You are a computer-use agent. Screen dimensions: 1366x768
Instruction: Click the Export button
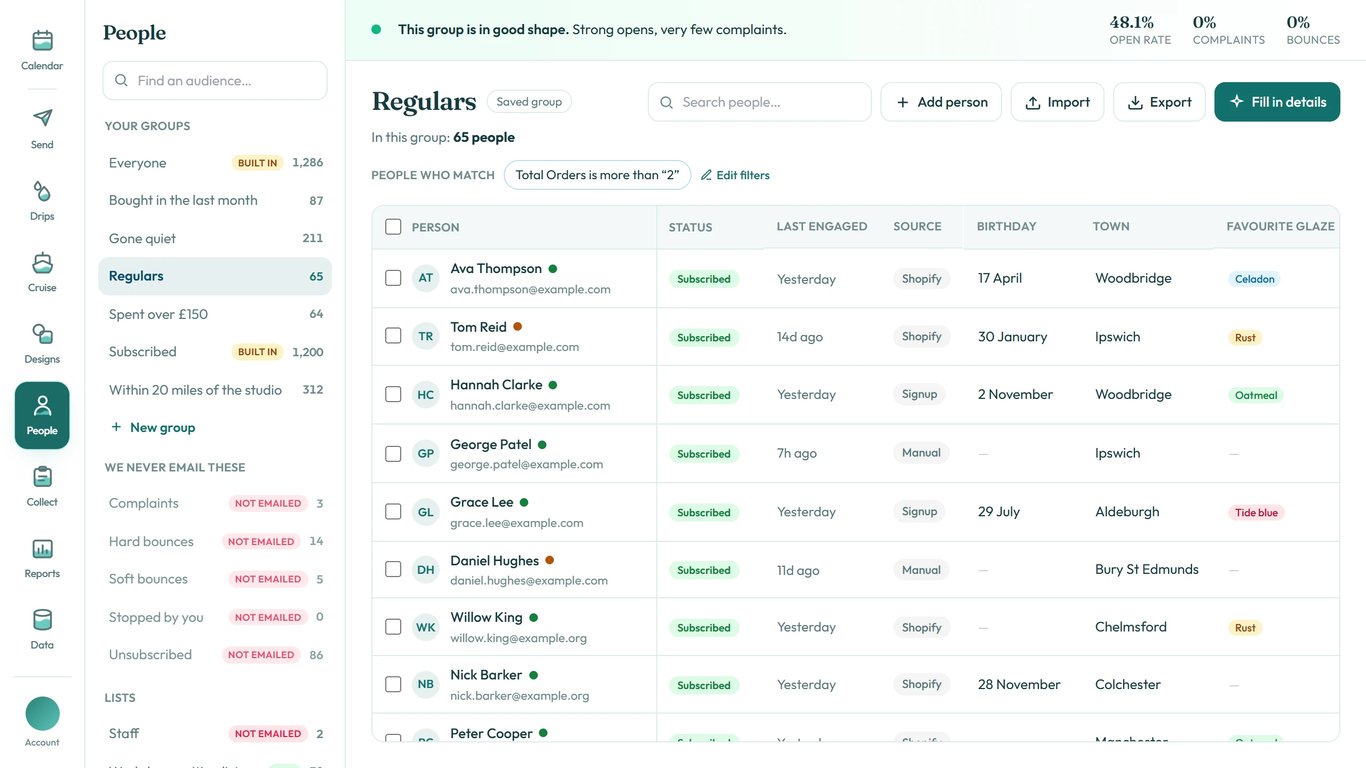point(1159,102)
